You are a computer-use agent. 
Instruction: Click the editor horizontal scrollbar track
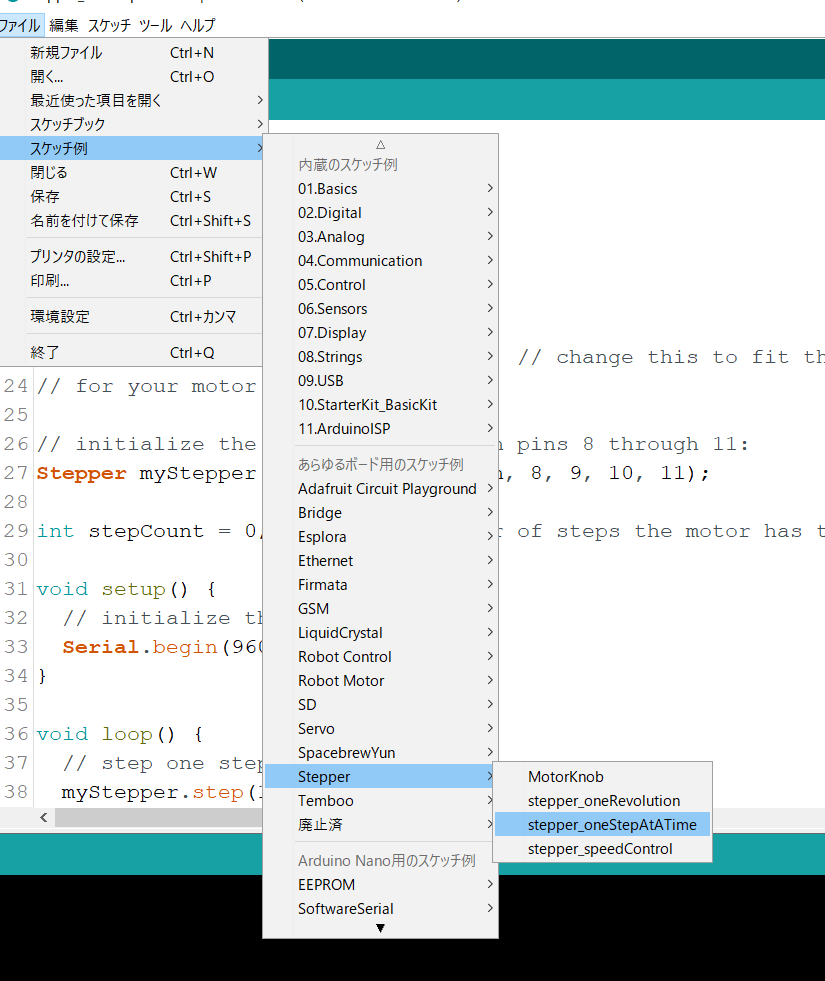coord(159,816)
